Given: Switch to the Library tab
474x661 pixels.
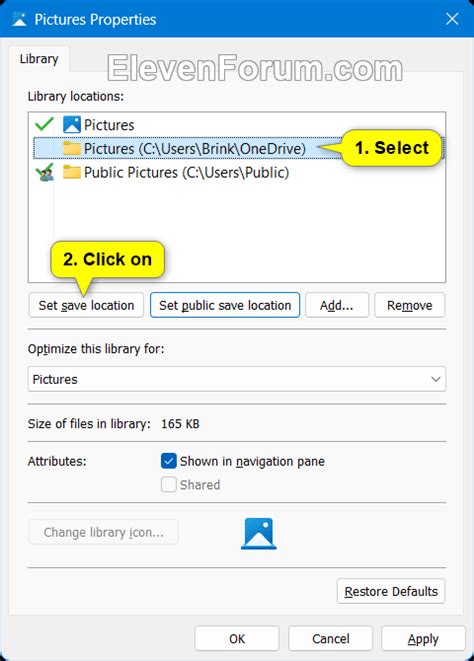Looking at the screenshot, I should (39, 59).
